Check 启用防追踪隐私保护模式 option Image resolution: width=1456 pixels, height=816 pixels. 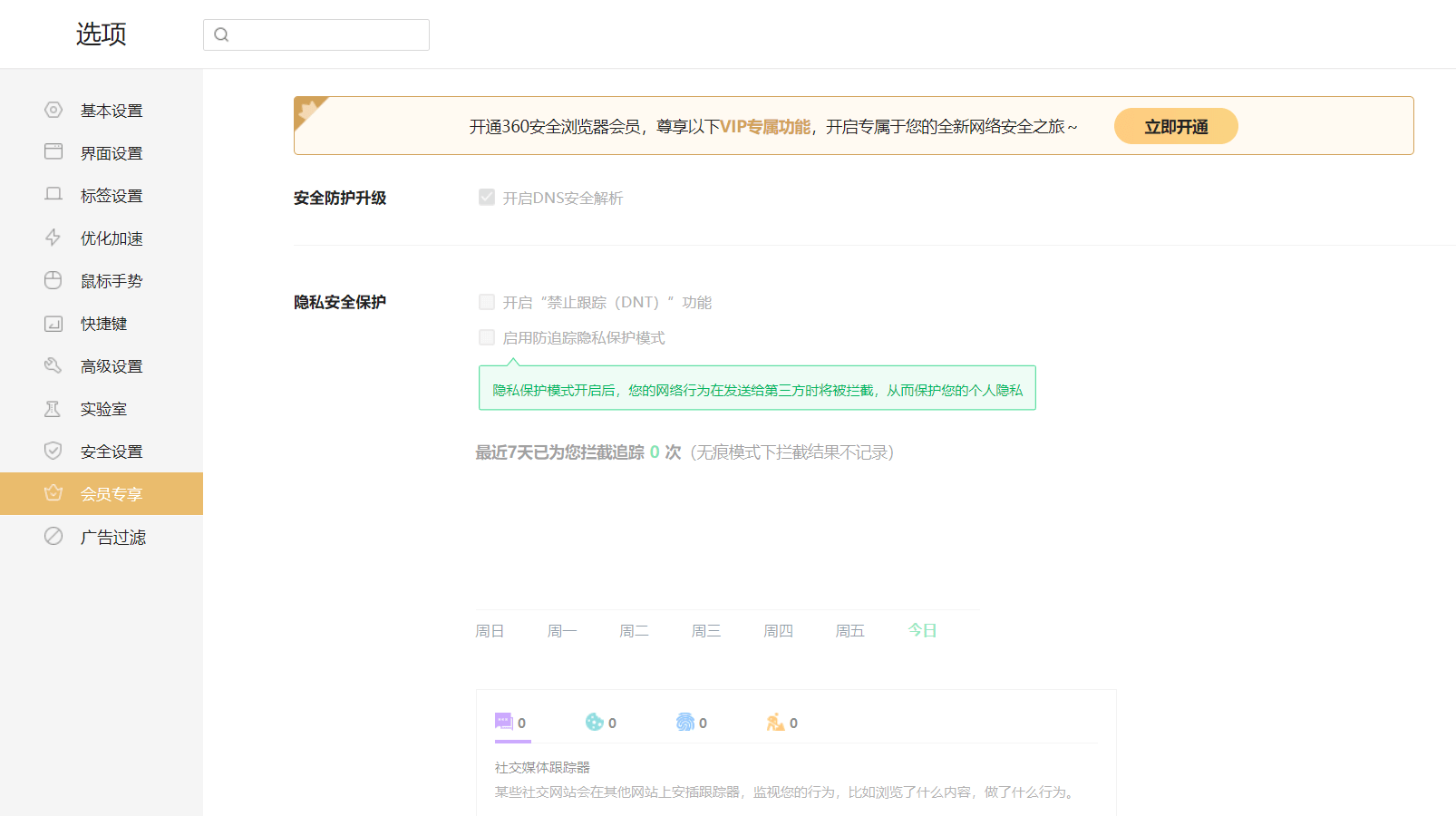pos(487,337)
